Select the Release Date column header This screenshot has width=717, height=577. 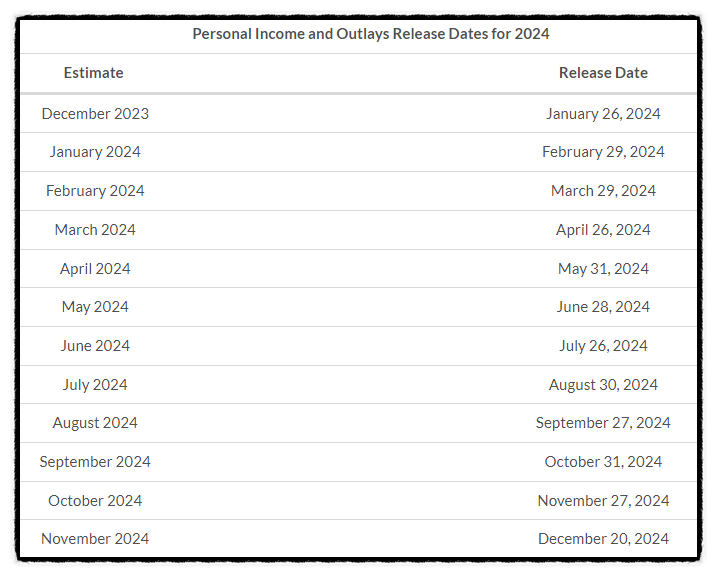pyautogui.click(x=603, y=73)
